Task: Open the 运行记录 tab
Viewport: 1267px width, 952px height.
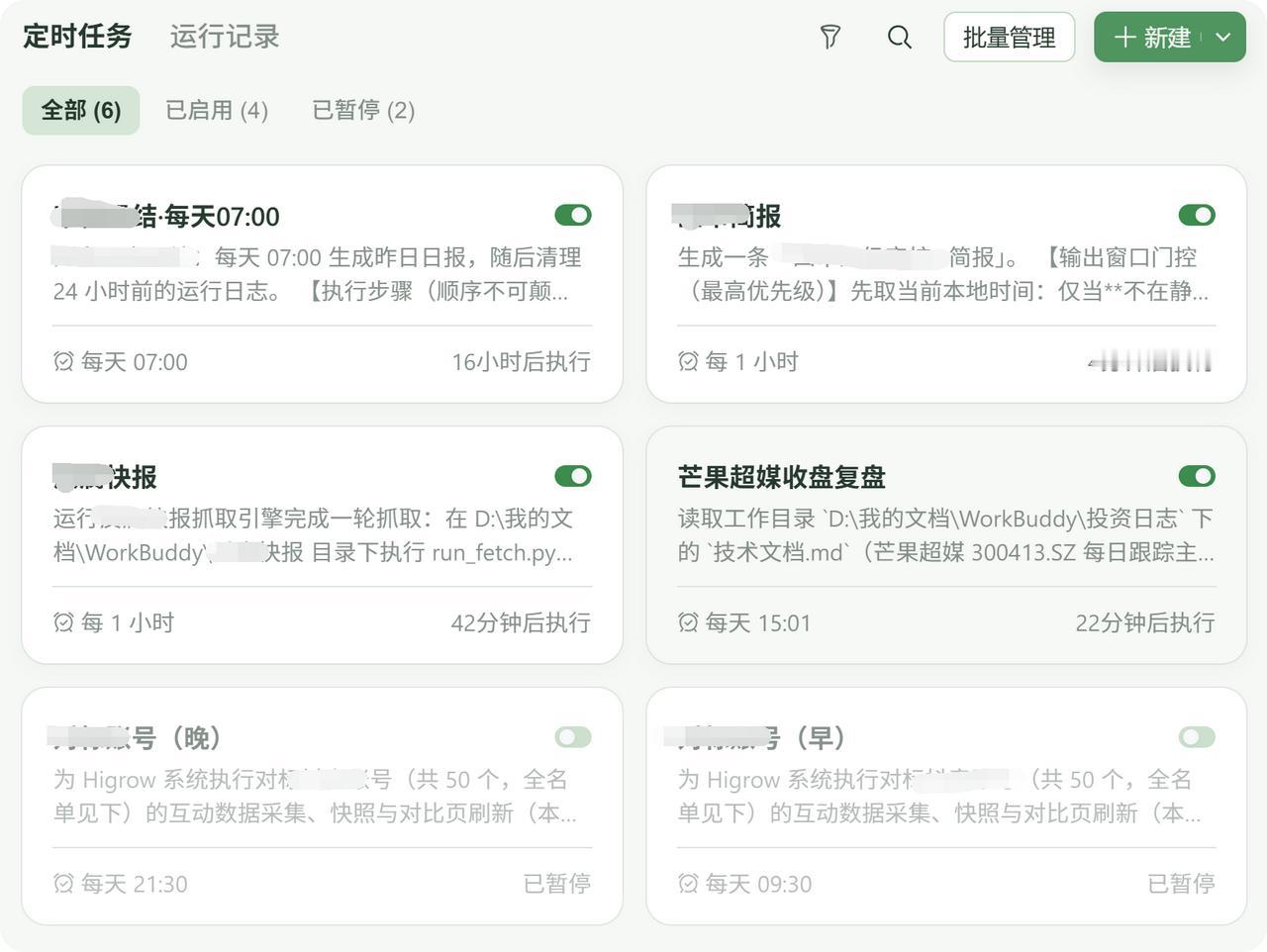Action: (225, 37)
